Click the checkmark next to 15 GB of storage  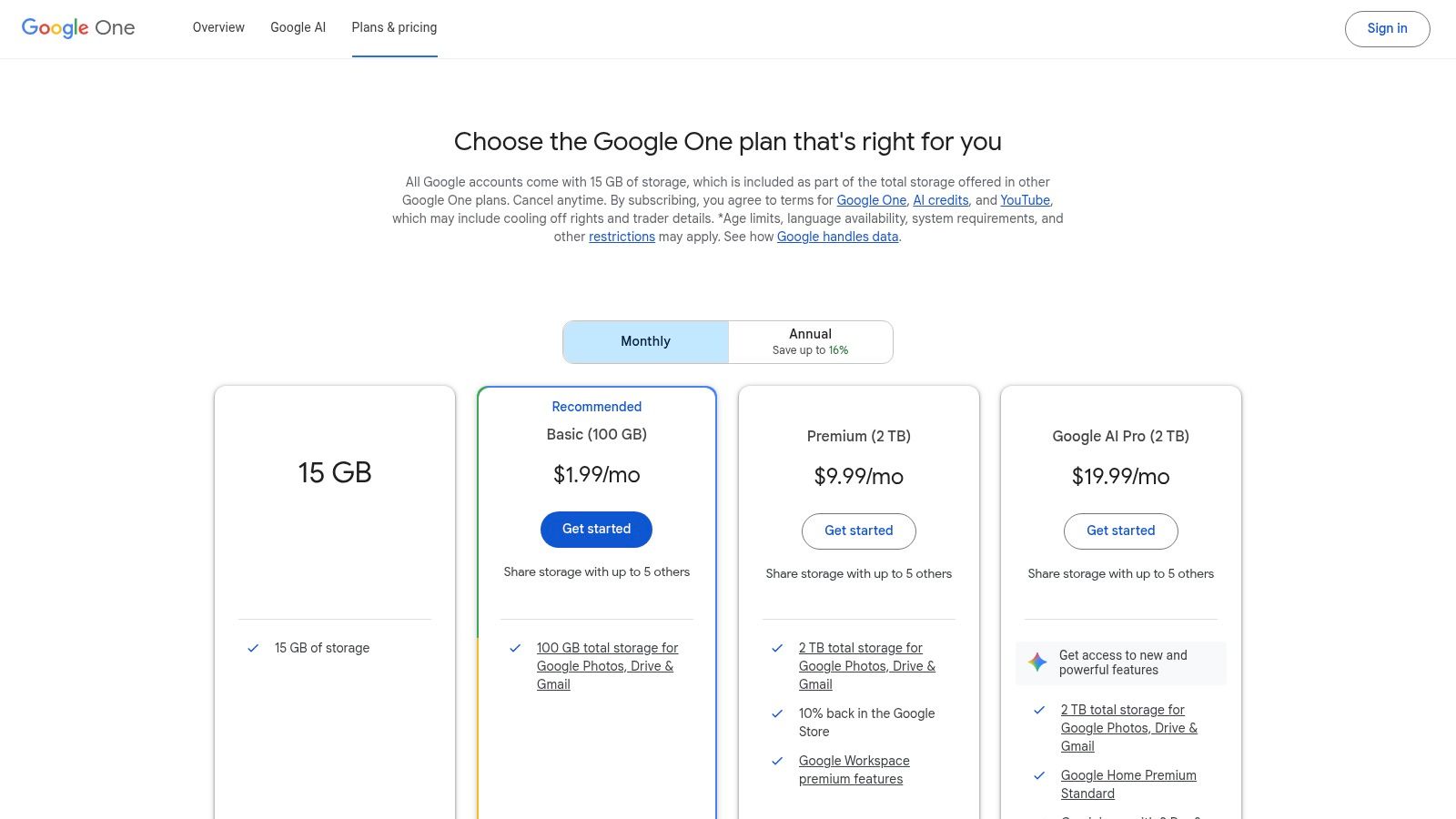pyautogui.click(x=252, y=648)
